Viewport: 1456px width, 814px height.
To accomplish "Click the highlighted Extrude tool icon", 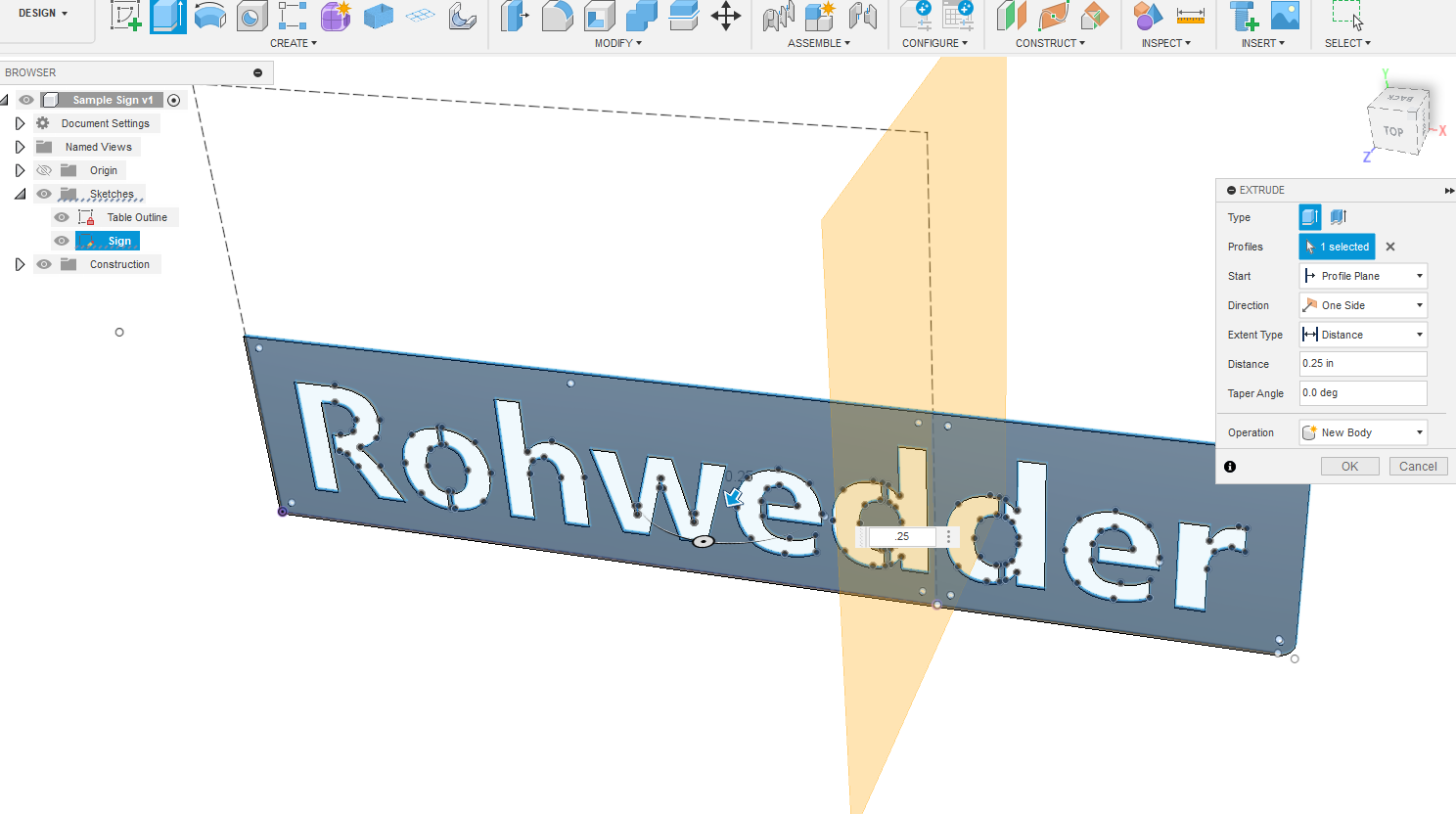I will point(168,16).
